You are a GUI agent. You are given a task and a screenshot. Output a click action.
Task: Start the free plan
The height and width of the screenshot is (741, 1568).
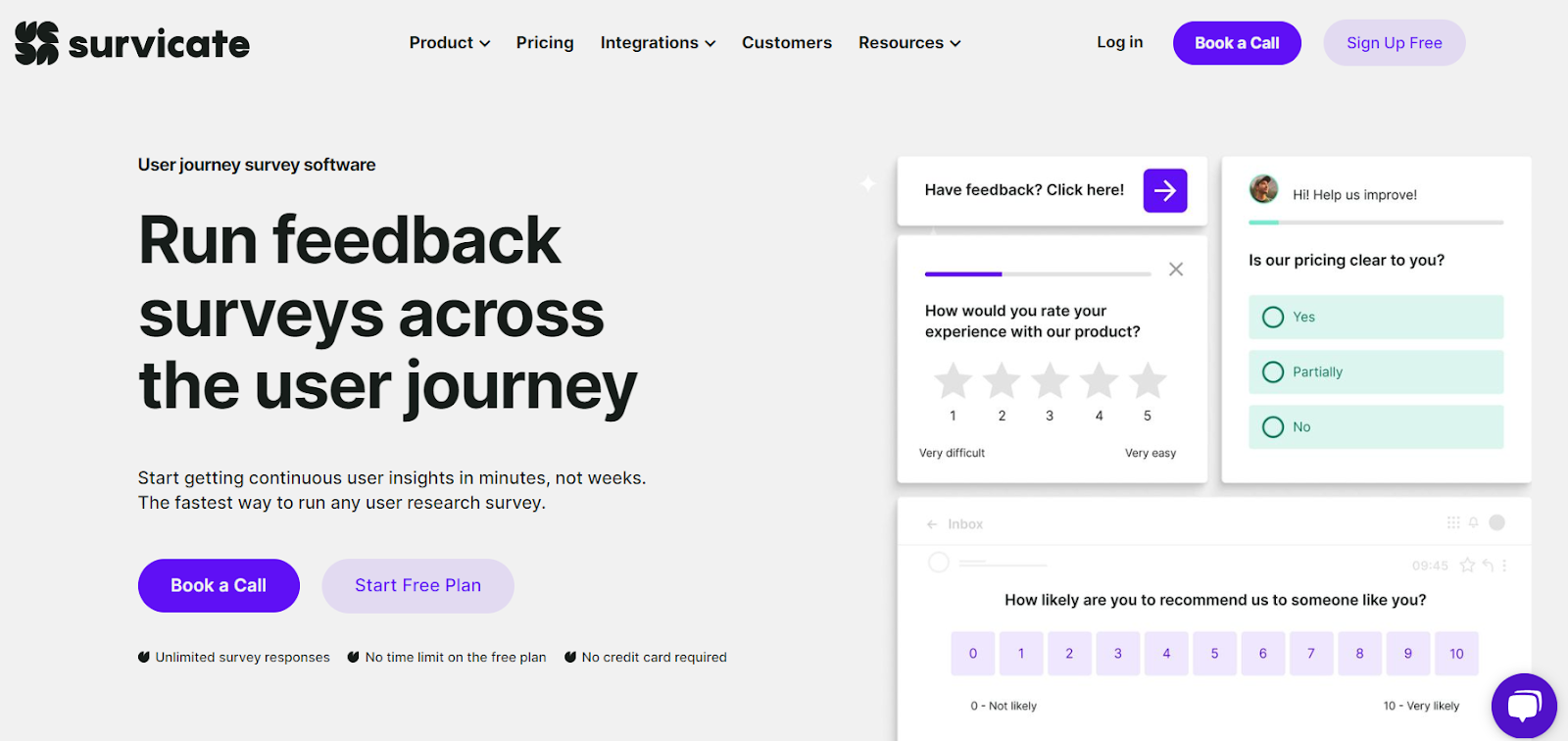point(417,585)
